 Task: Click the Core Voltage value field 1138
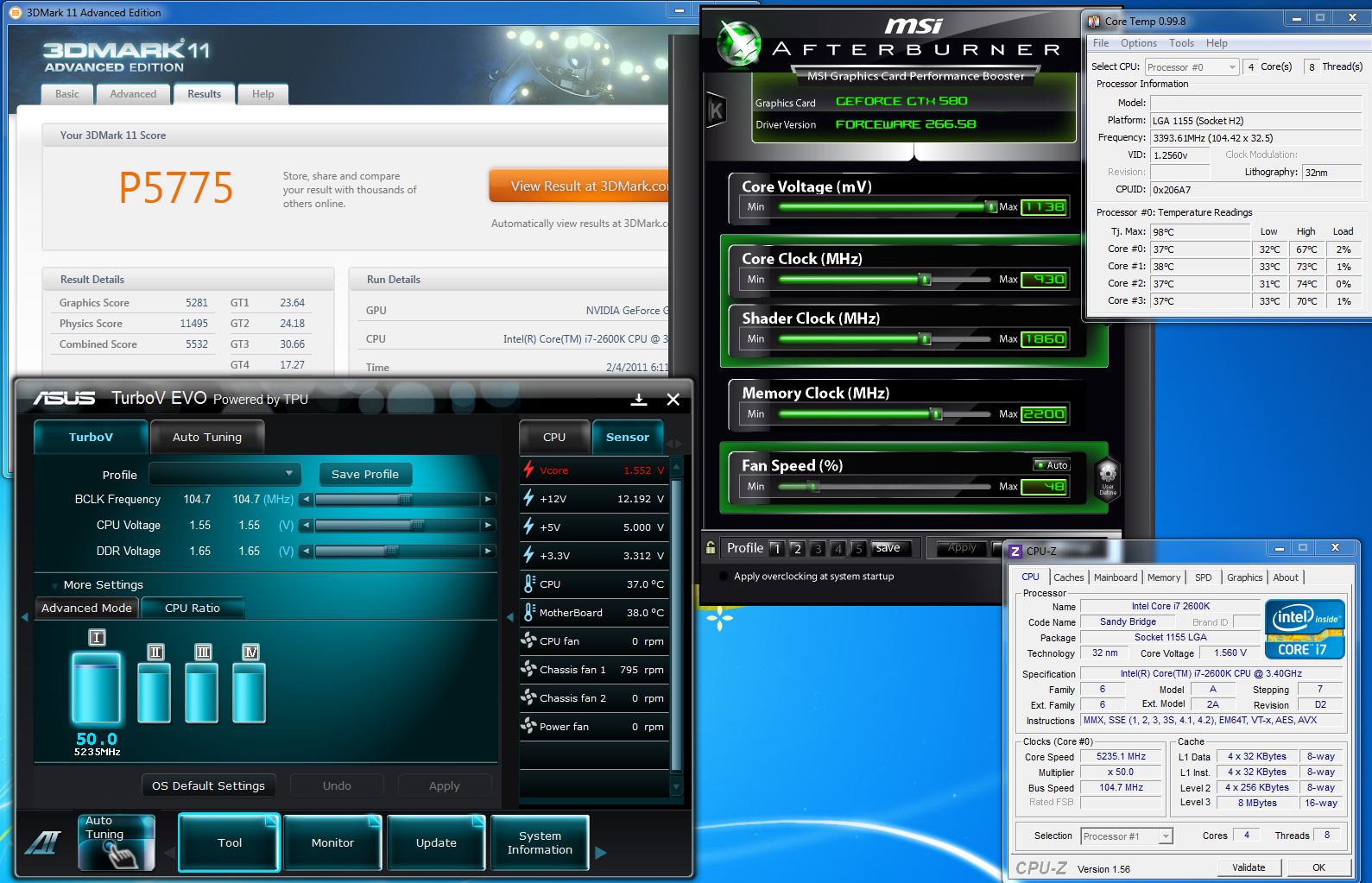[x=1045, y=207]
